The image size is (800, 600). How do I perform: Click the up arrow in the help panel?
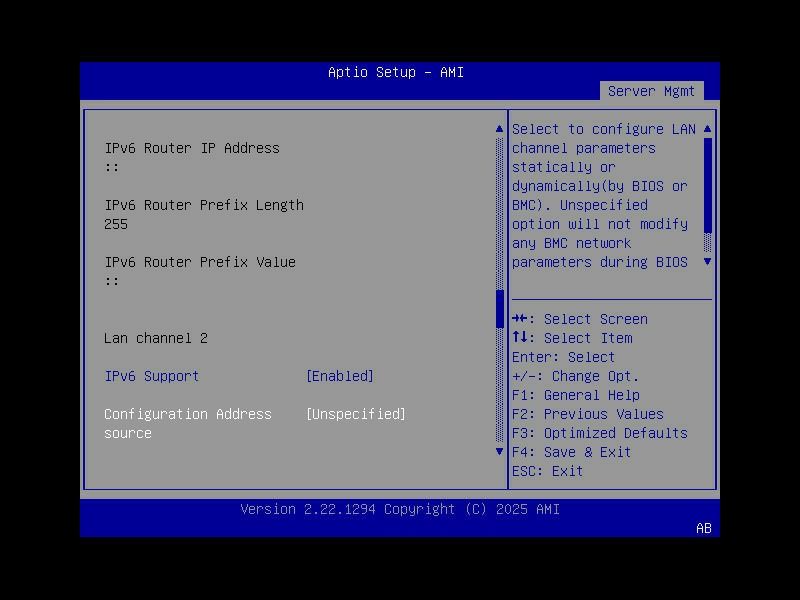pos(706,128)
